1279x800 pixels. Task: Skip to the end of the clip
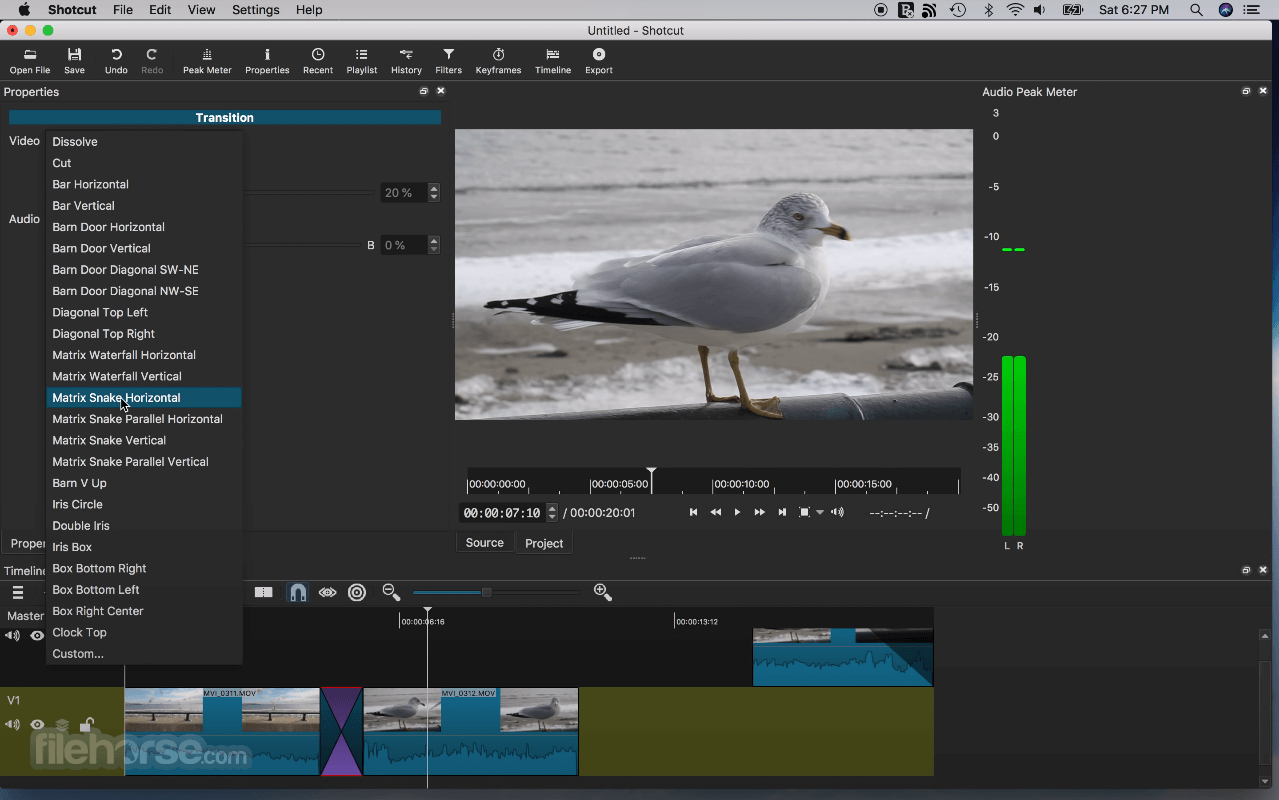coord(782,512)
